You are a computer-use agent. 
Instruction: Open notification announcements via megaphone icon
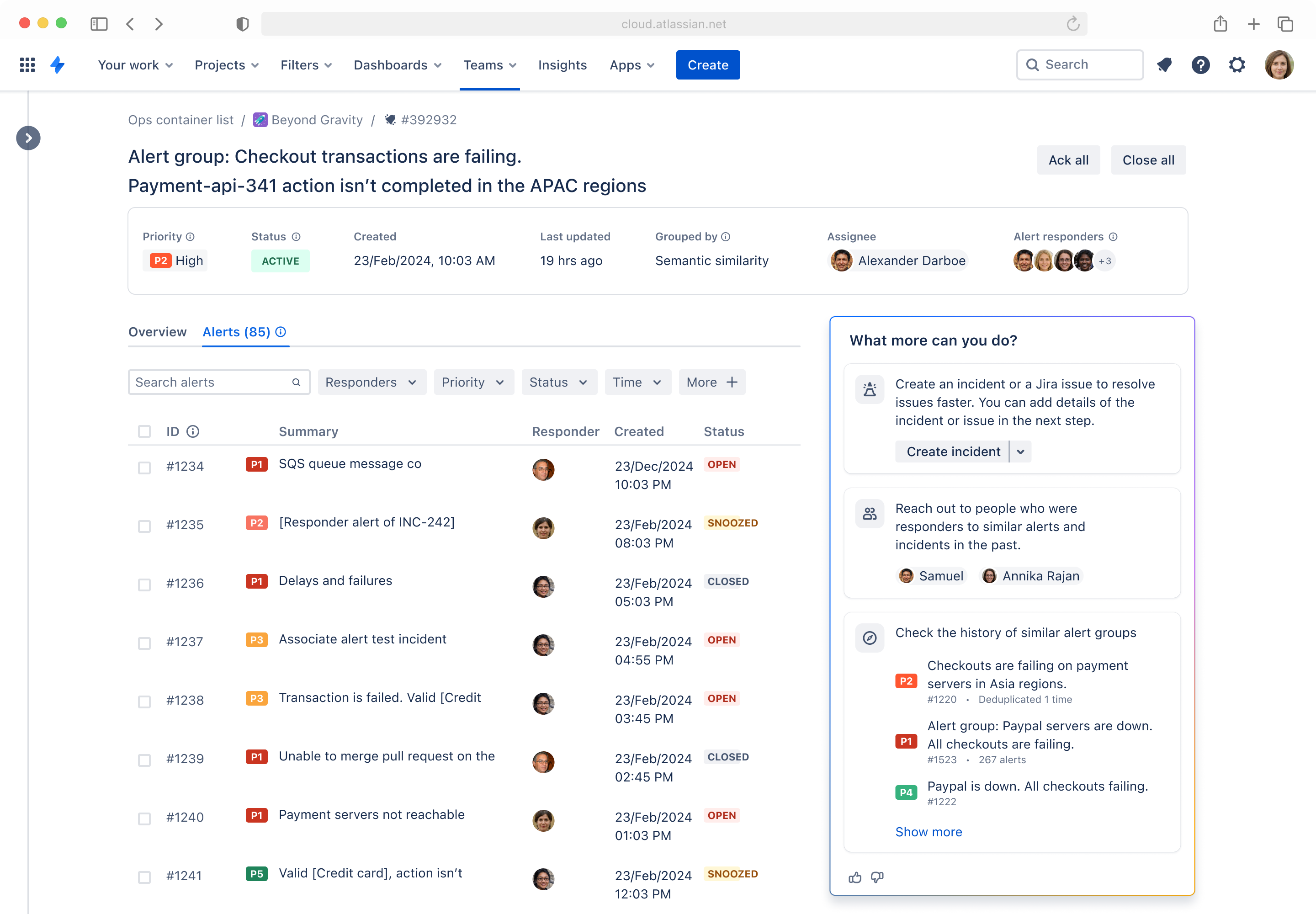pos(1164,65)
